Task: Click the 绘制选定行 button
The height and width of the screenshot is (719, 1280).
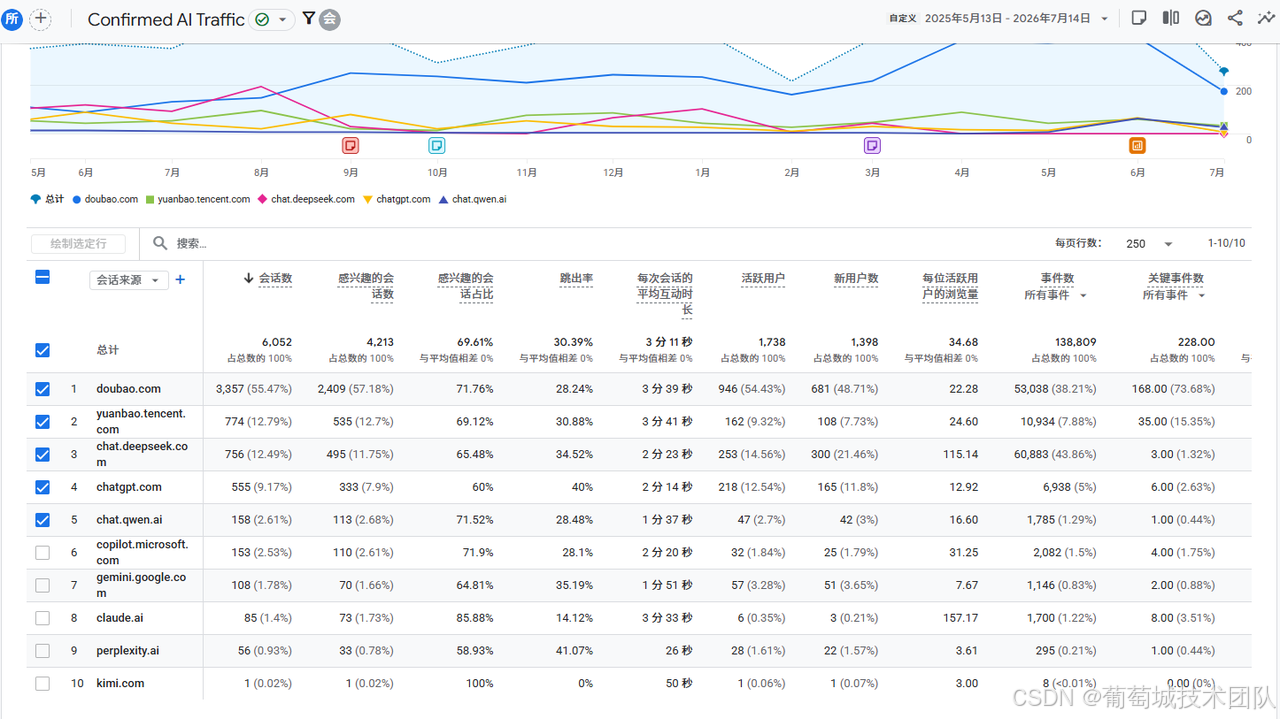Action: (78, 244)
